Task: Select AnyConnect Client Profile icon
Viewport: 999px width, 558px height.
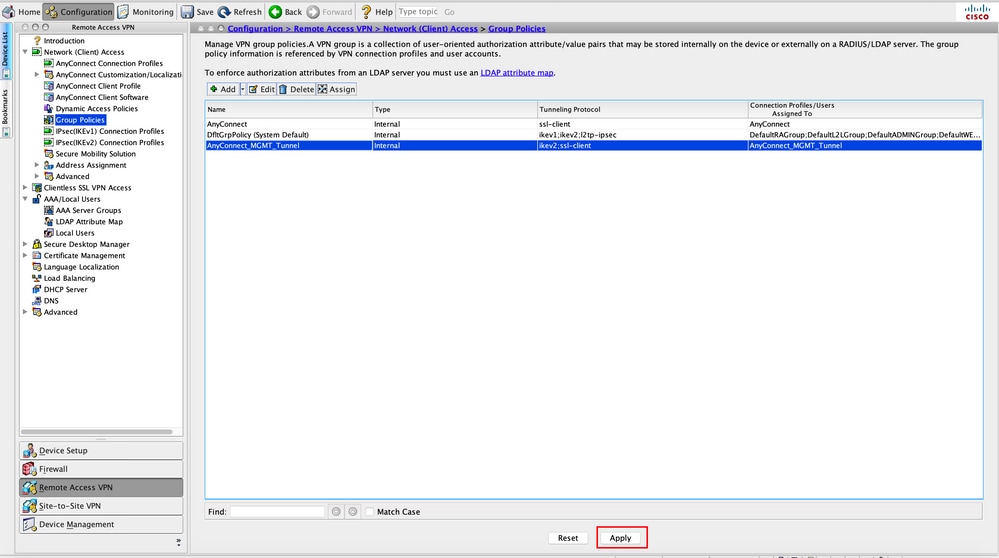Action: pyautogui.click(x=48, y=86)
